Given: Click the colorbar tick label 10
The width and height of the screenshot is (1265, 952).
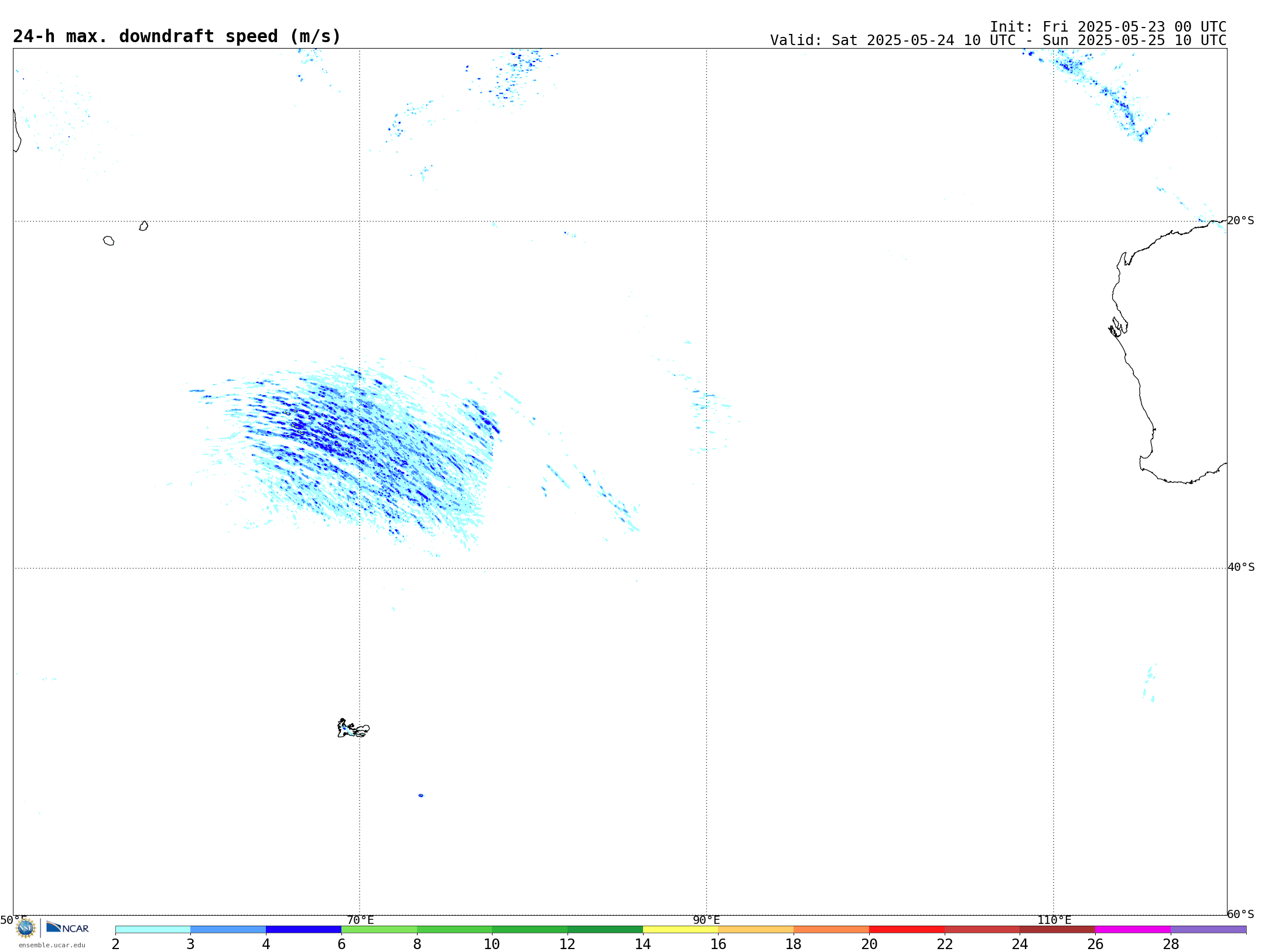Looking at the screenshot, I should pos(492,944).
